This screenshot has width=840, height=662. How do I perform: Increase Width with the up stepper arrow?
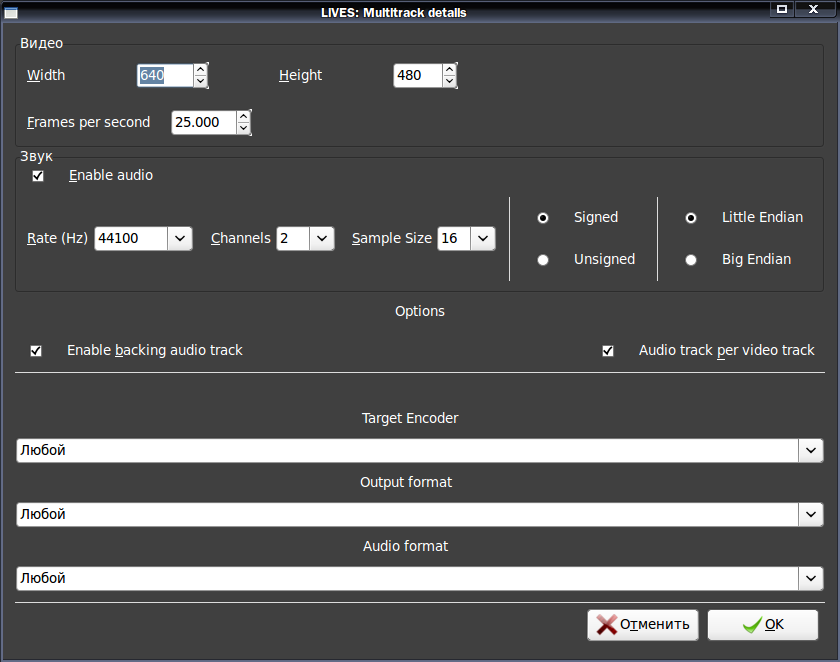(x=200, y=70)
